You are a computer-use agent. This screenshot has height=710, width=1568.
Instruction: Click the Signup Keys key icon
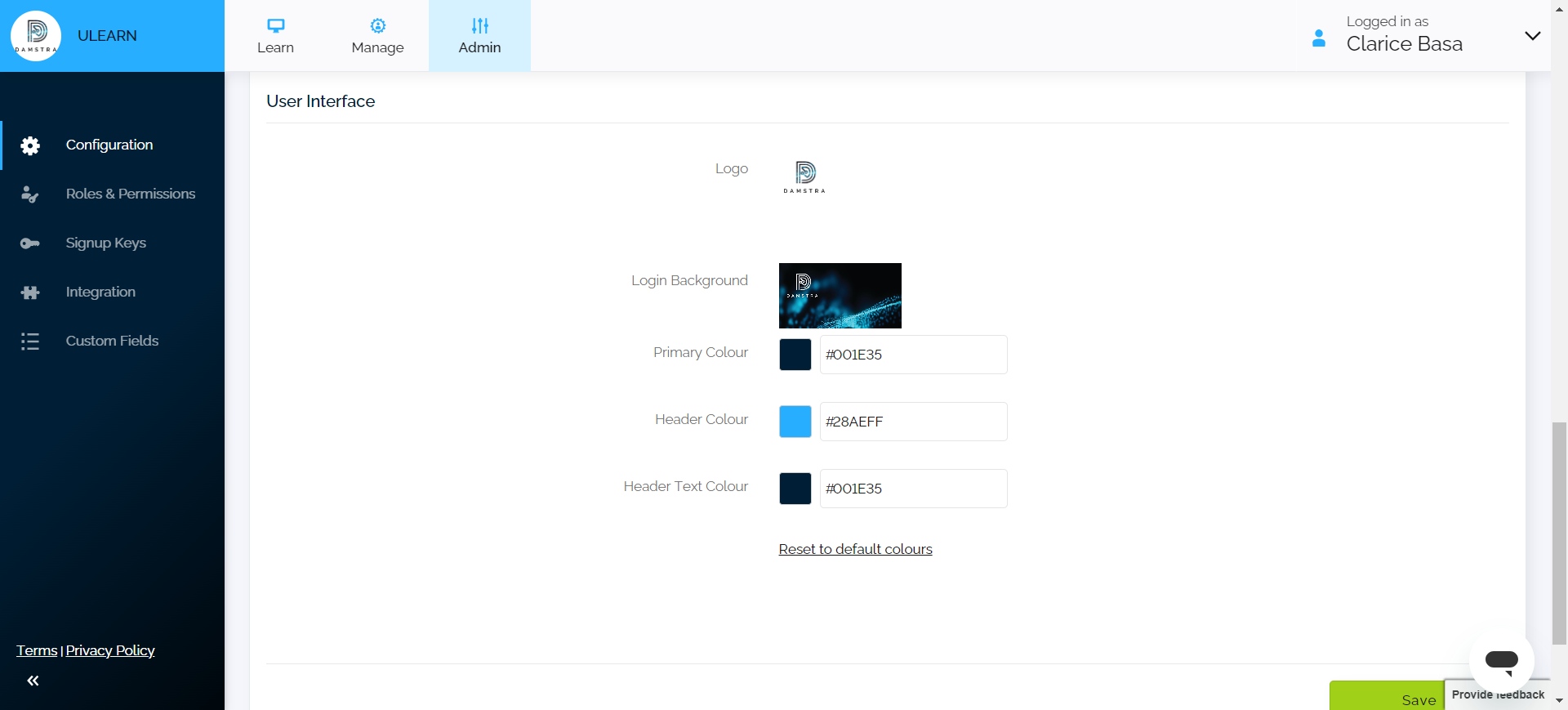[30, 243]
